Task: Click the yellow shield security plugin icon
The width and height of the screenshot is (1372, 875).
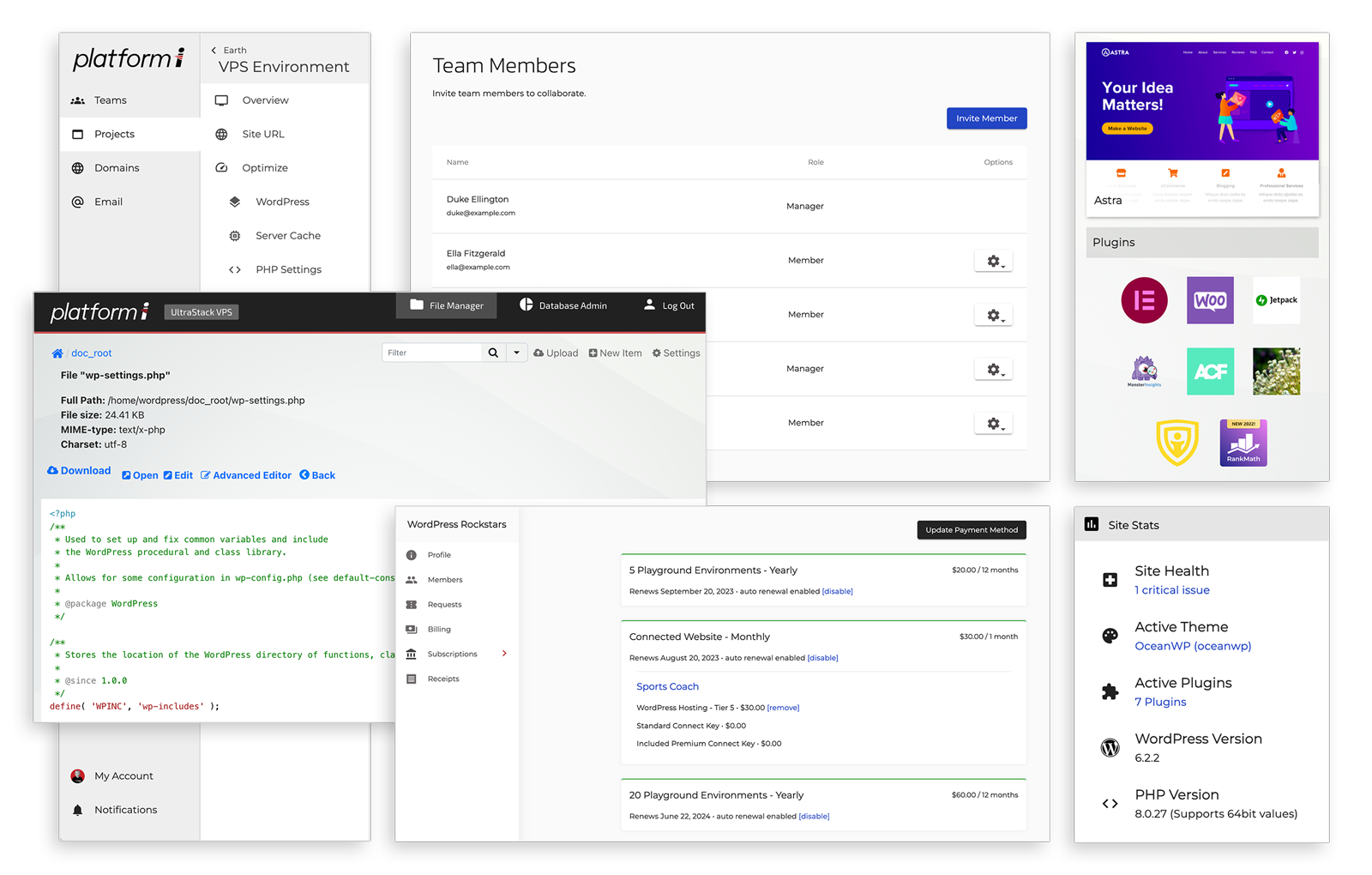Action: [1177, 443]
